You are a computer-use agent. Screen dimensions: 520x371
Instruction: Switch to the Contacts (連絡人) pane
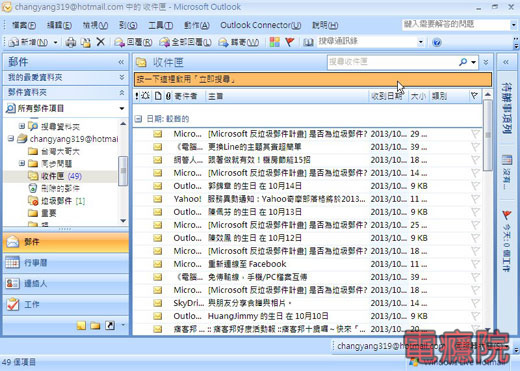point(66,283)
